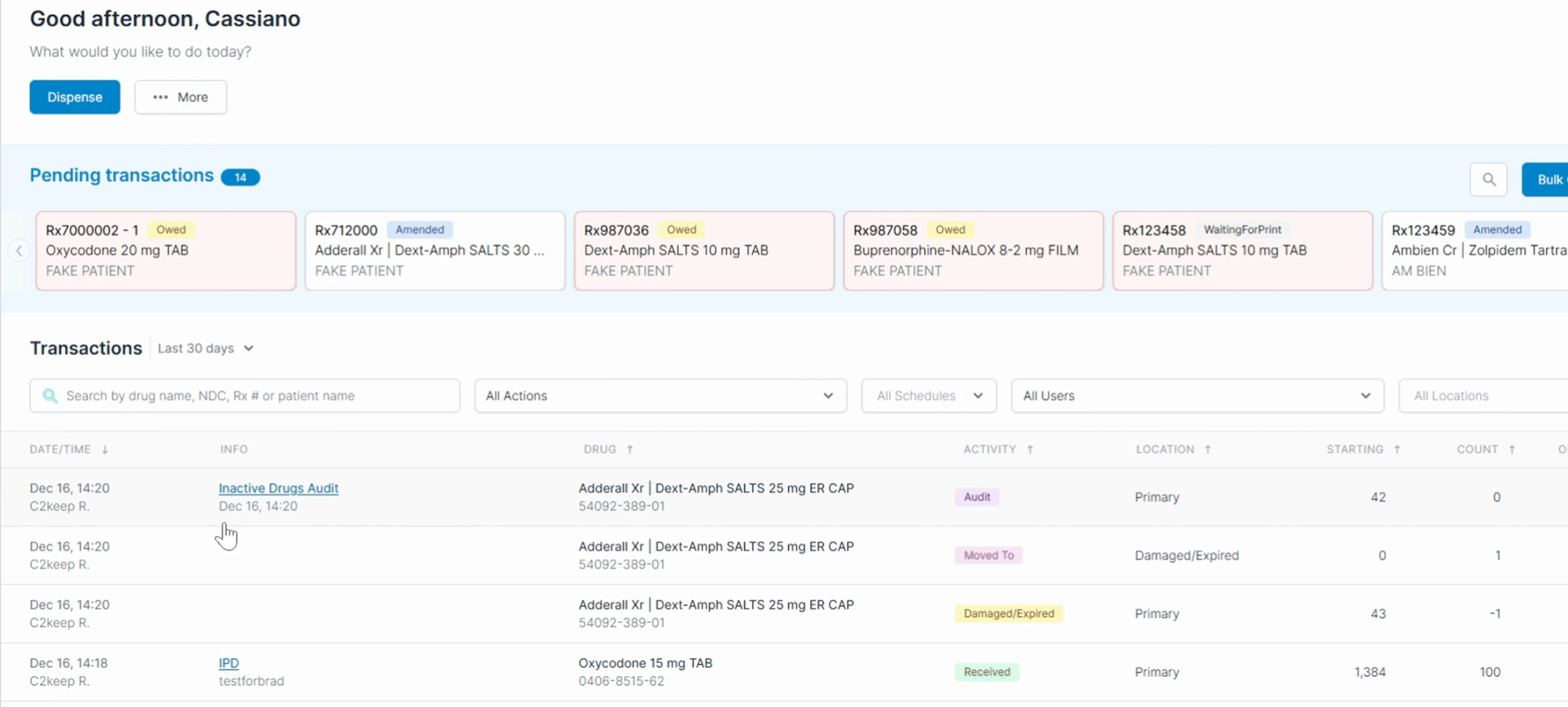Viewport: 1568px width, 707px height.
Task: Go to previous pending cards with left arrow
Action: 19,250
